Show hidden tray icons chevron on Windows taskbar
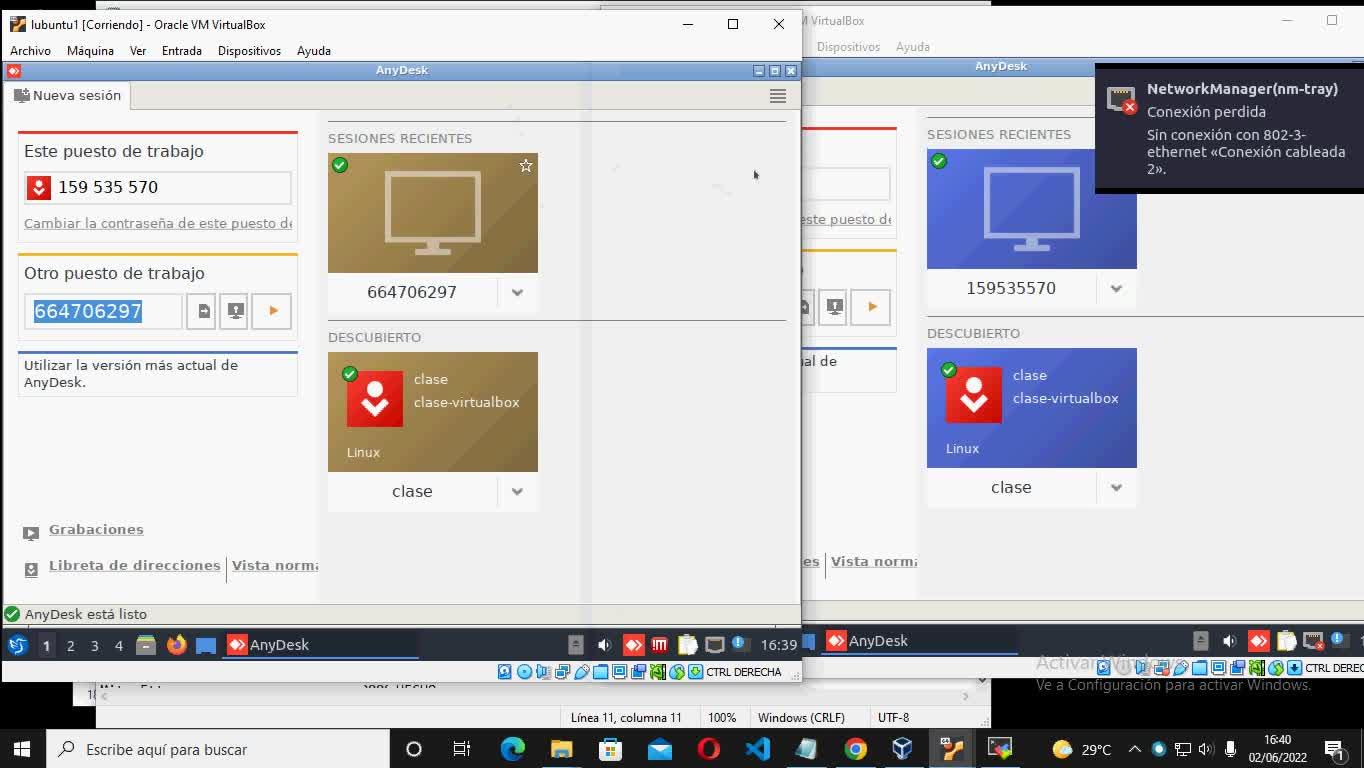The height and width of the screenshot is (768, 1364). coord(1135,749)
